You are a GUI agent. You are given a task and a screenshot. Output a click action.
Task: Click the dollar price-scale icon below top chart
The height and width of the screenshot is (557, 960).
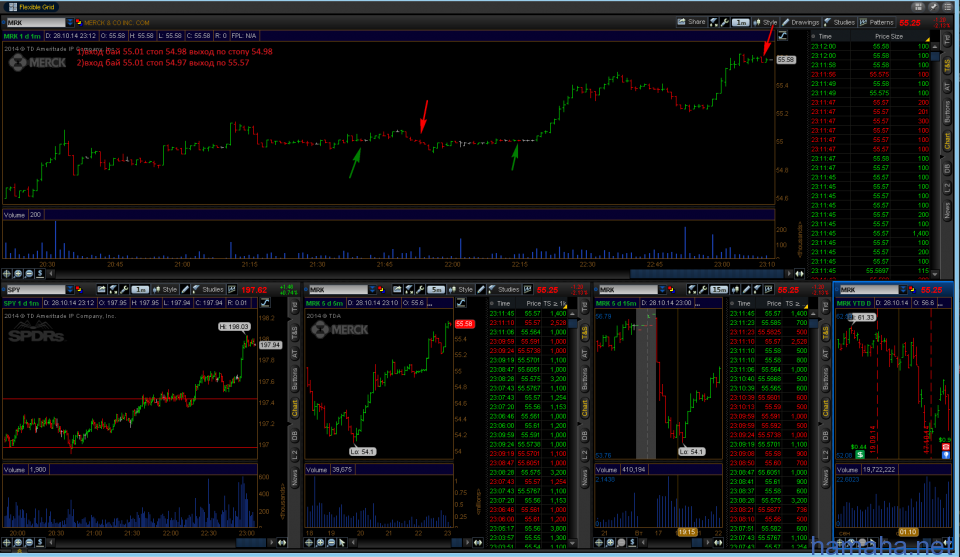(x=40, y=274)
